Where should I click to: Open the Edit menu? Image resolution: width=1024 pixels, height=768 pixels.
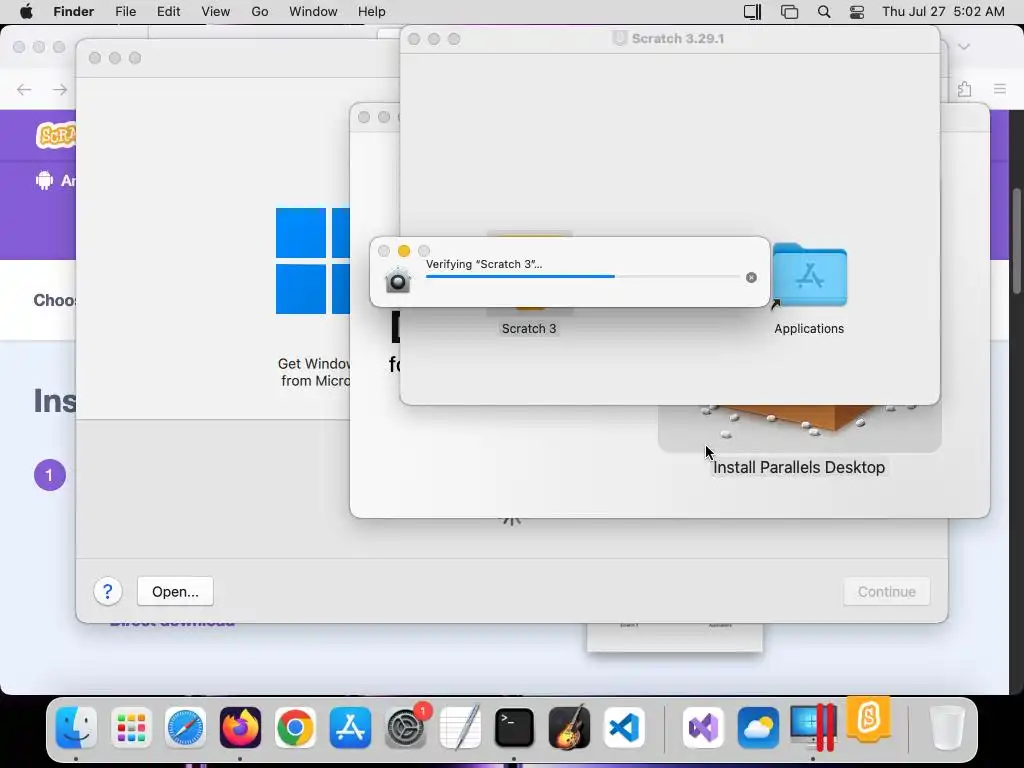tap(168, 12)
